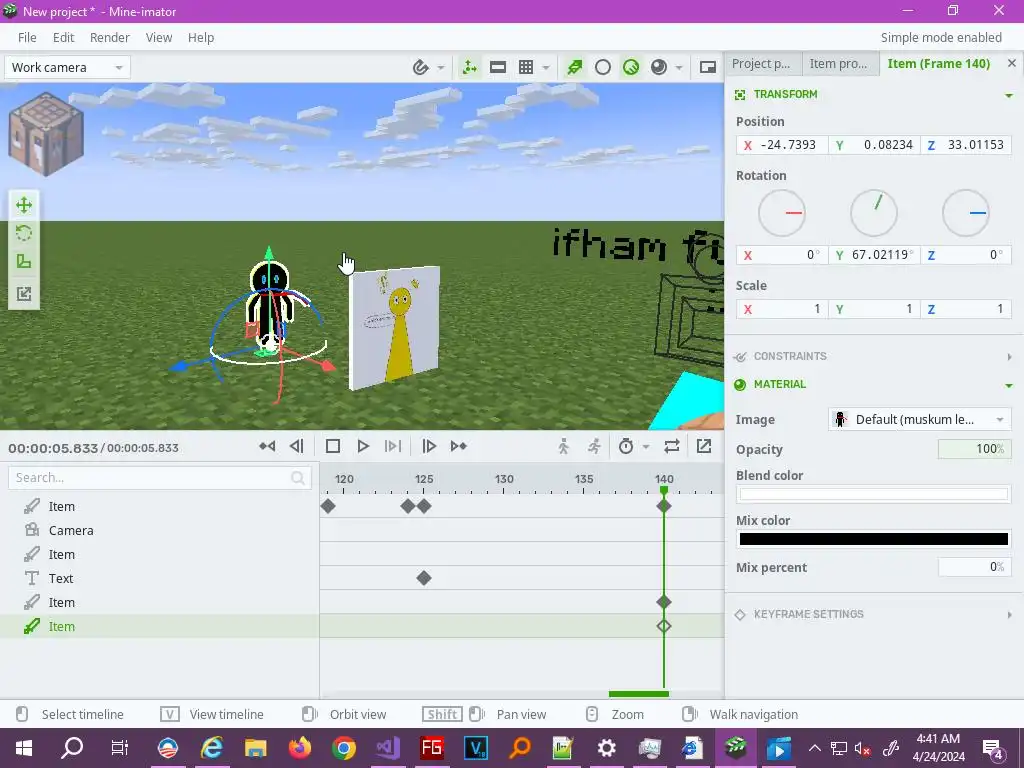Click the X rotation dial
The width and height of the screenshot is (1024, 768).
tap(781, 213)
